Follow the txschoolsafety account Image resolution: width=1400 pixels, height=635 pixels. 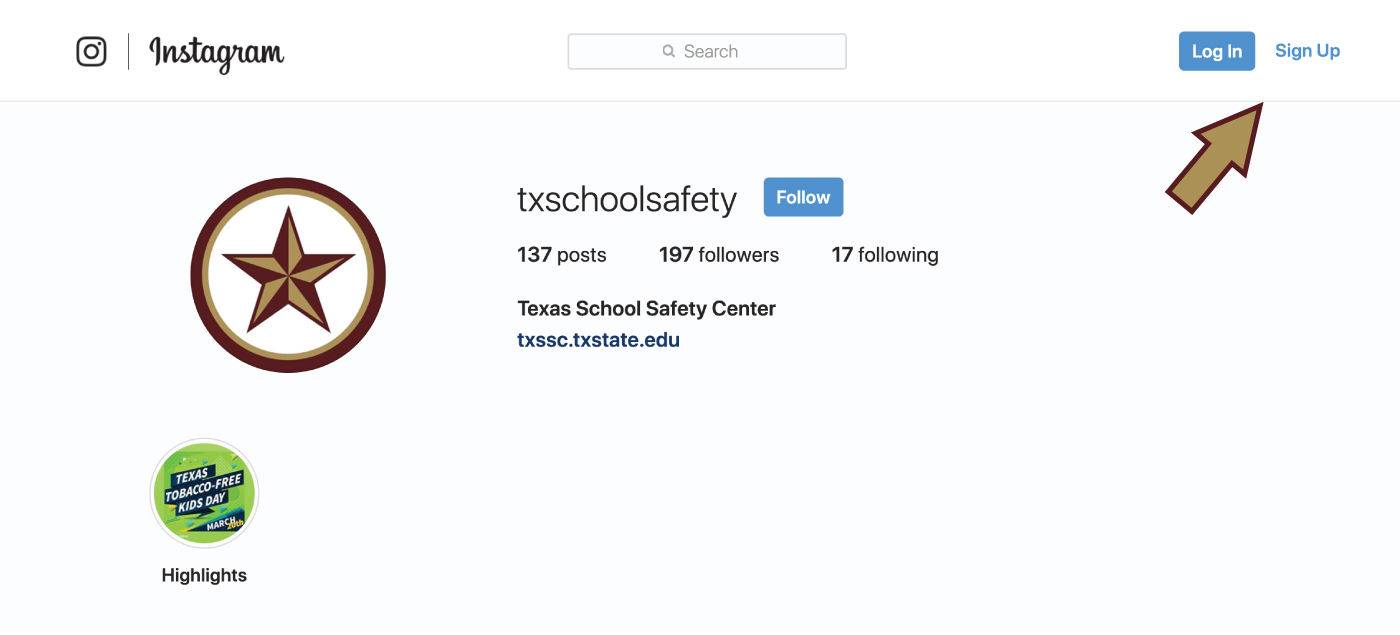pos(803,197)
